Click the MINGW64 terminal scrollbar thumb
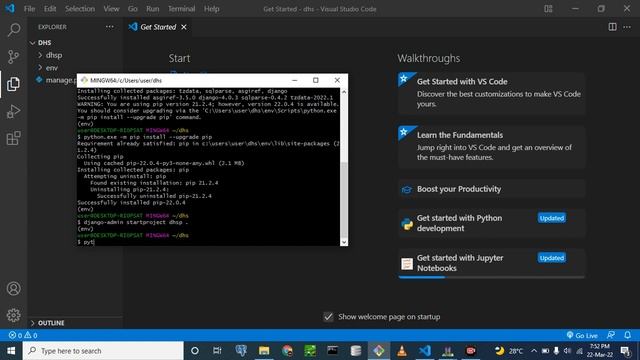 pos(344,200)
